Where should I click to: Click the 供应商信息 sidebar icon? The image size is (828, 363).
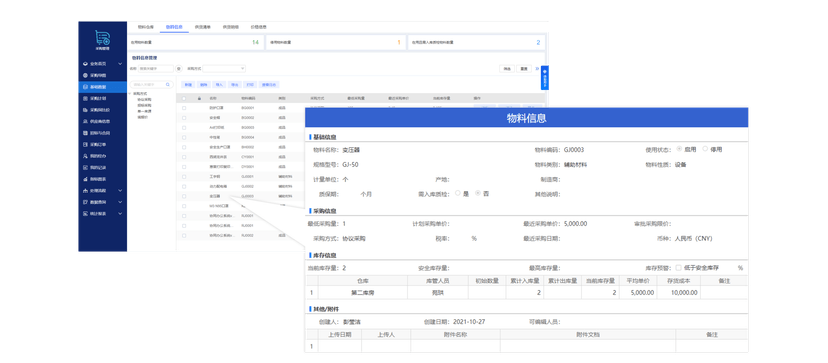[x=86, y=122]
